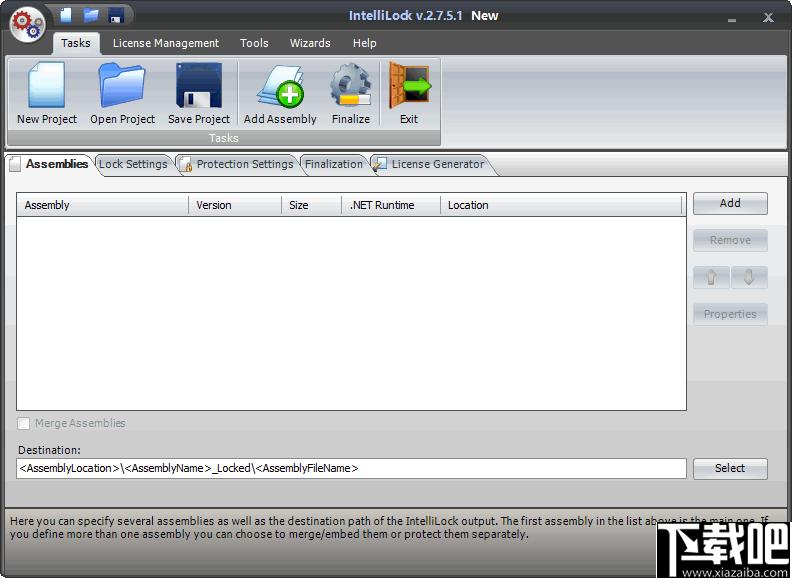Run Finalize from the ribbon
Image resolution: width=792 pixels, height=578 pixels.
click(x=351, y=93)
